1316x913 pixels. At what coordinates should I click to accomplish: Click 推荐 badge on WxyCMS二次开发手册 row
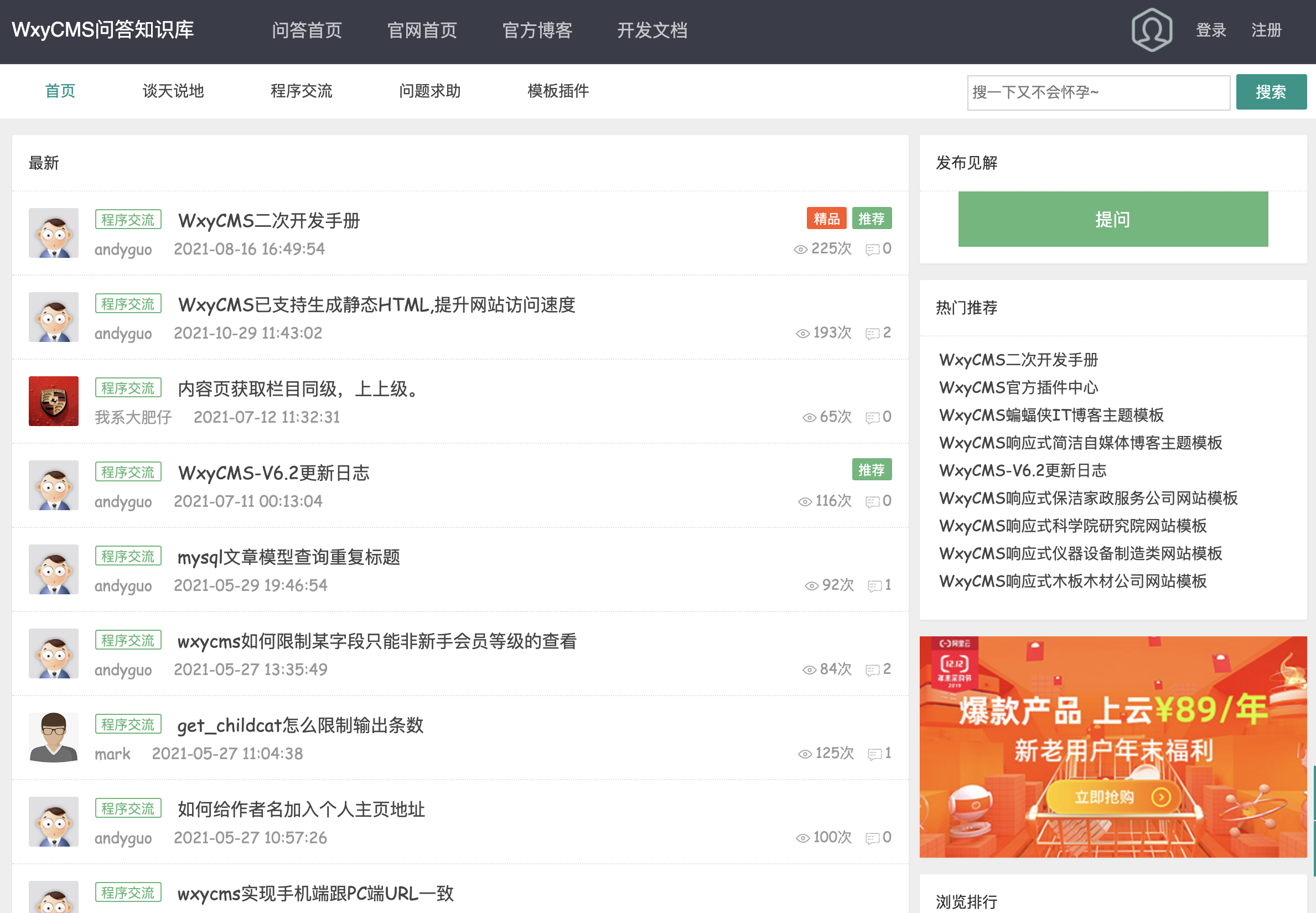[872, 219]
